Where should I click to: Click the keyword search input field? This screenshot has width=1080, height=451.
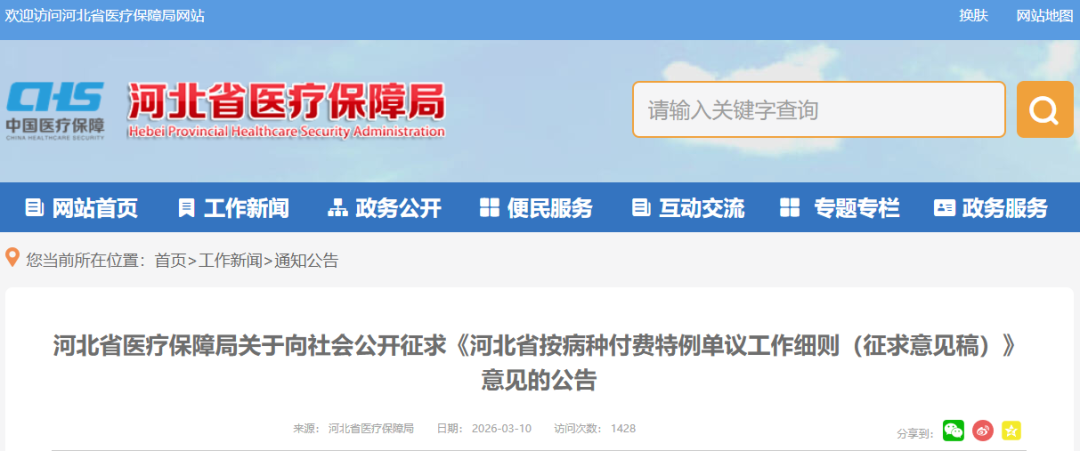click(x=819, y=109)
